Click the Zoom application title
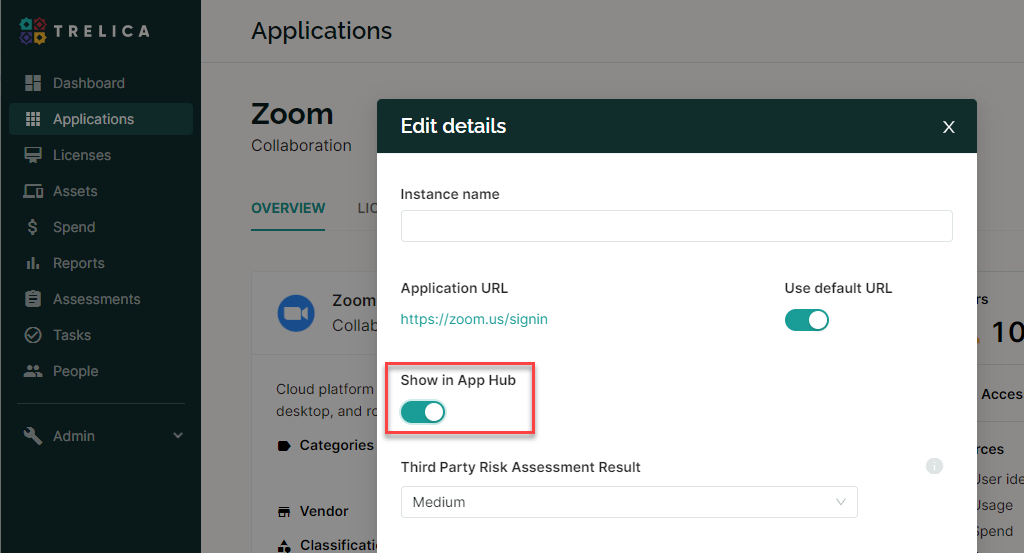Viewport: 1024px width, 553px height. tap(292, 114)
